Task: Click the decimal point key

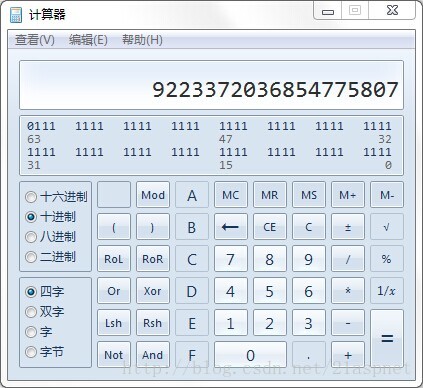Action: (309, 355)
